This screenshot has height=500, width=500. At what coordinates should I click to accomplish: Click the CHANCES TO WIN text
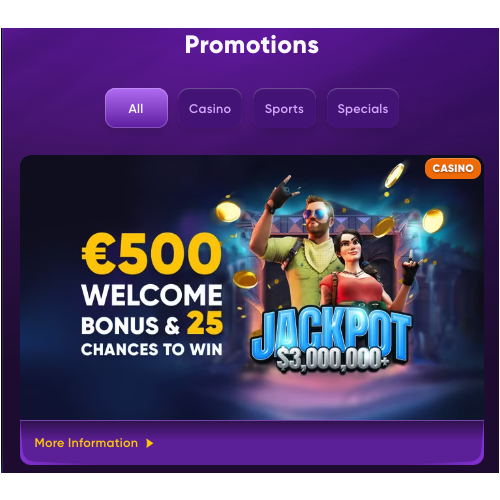coord(152,349)
